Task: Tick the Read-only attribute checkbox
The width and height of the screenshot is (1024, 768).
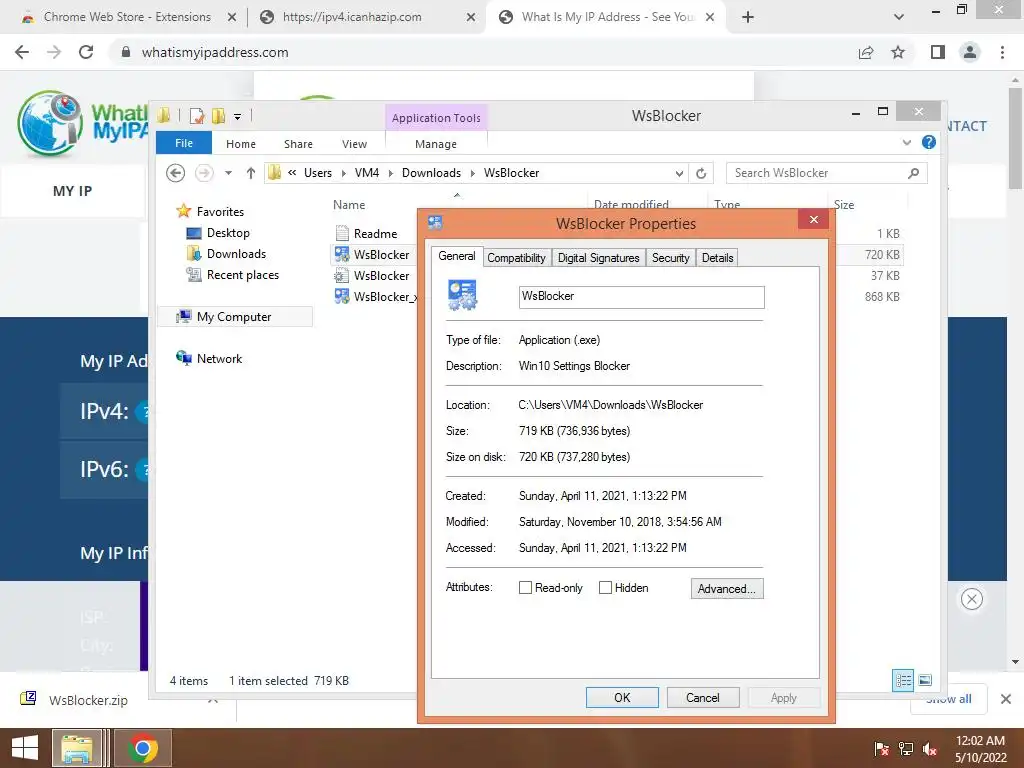Action: [525, 588]
